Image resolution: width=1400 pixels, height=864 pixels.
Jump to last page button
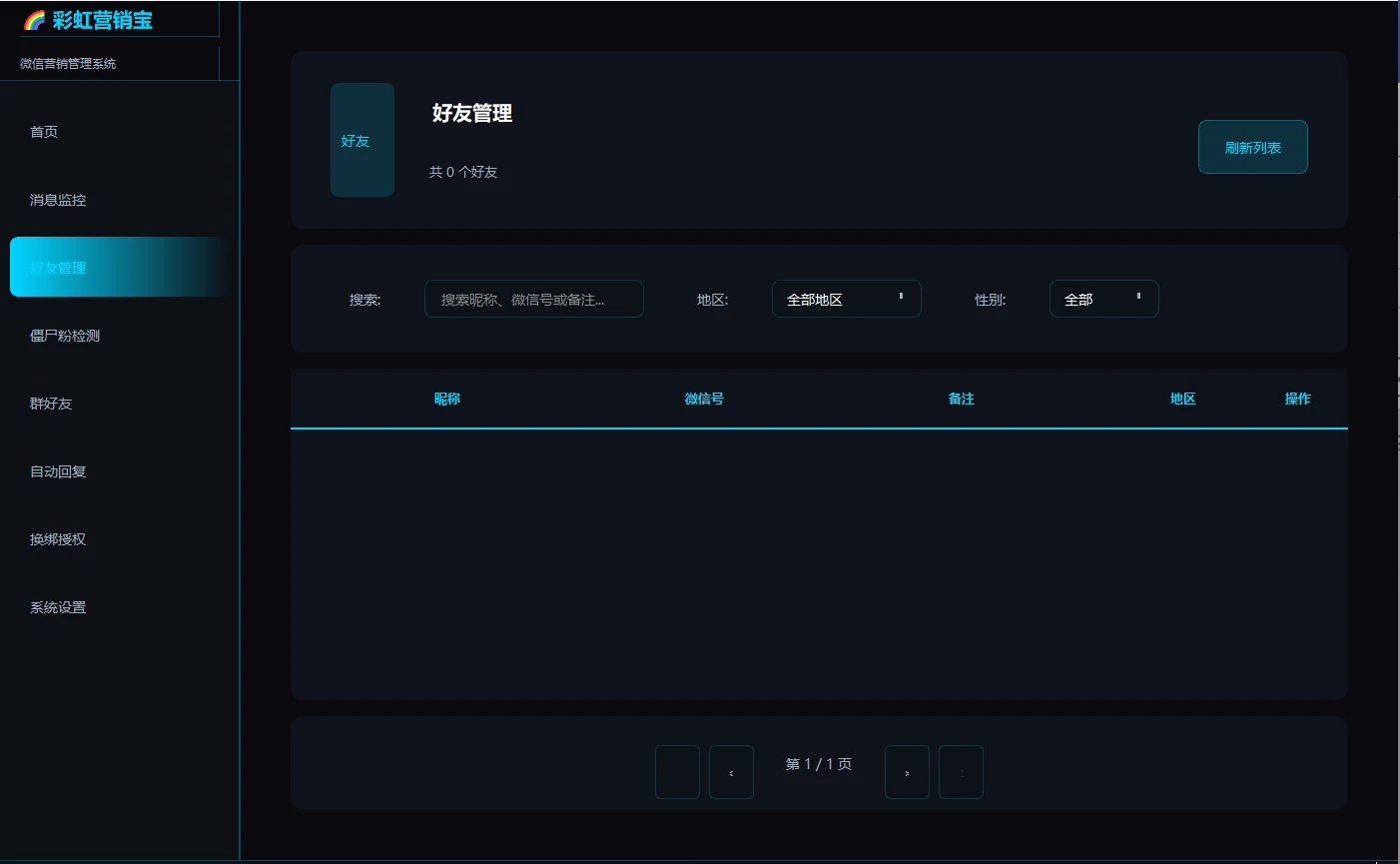961,772
